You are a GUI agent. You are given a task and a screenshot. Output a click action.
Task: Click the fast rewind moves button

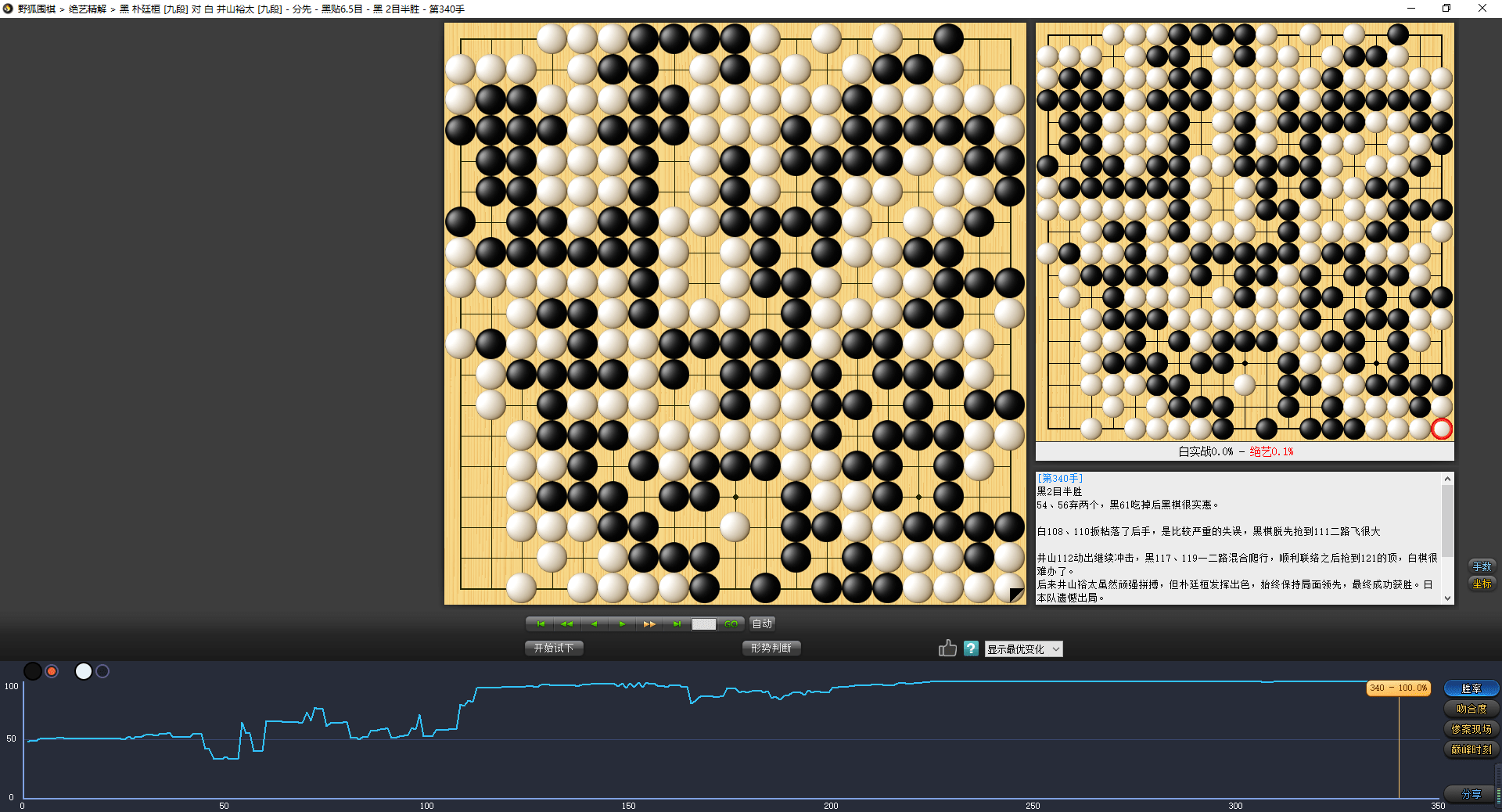[x=566, y=623]
